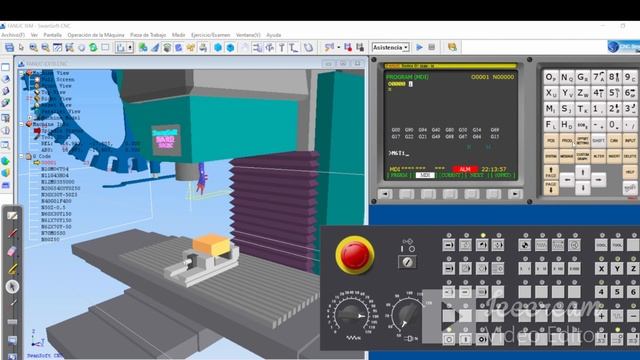Click the second blue cube view icon
Screen dimensions: 640x360
pos(230,47)
